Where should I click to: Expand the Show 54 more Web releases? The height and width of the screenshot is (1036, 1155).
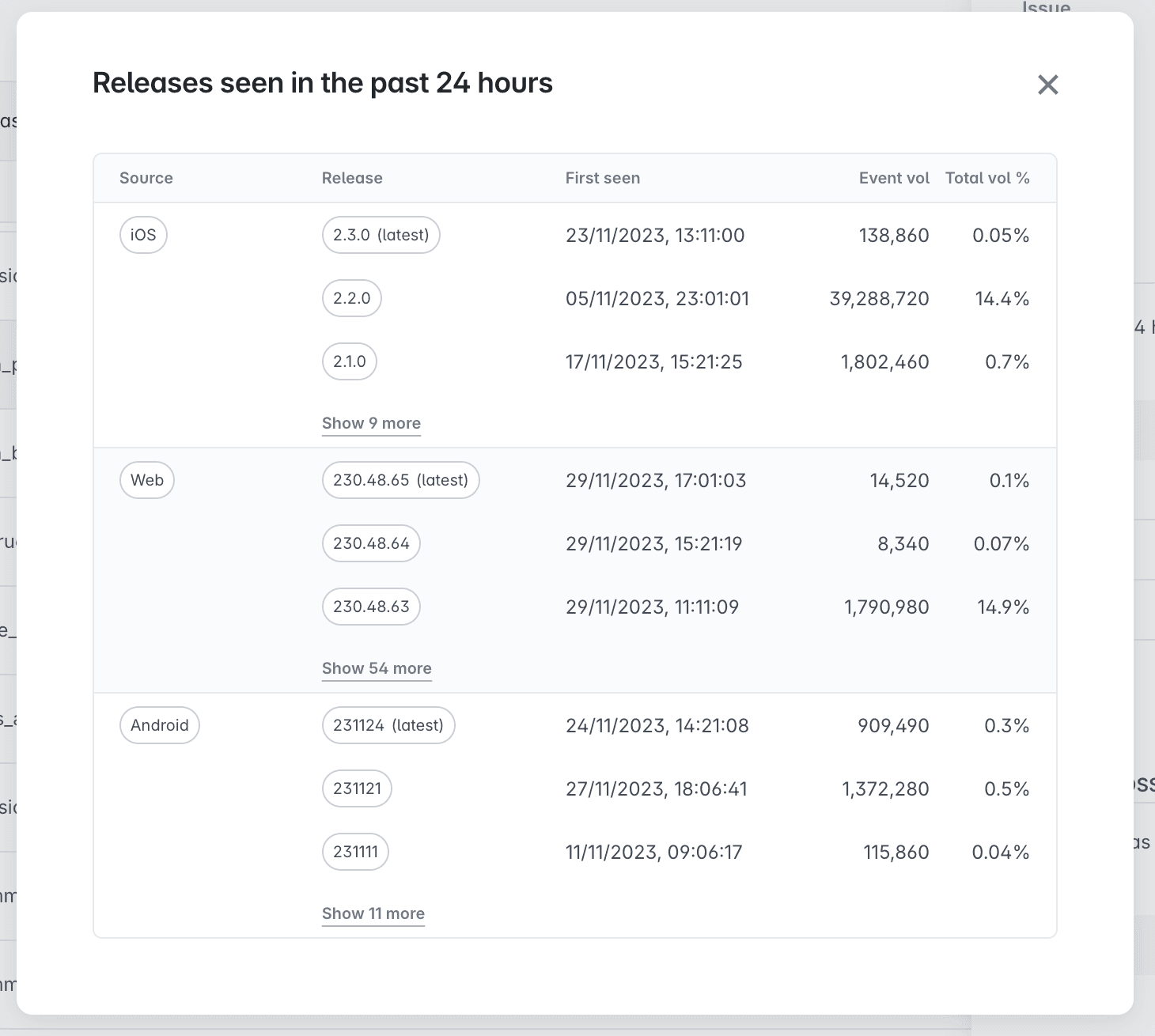[x=377, y=668]
